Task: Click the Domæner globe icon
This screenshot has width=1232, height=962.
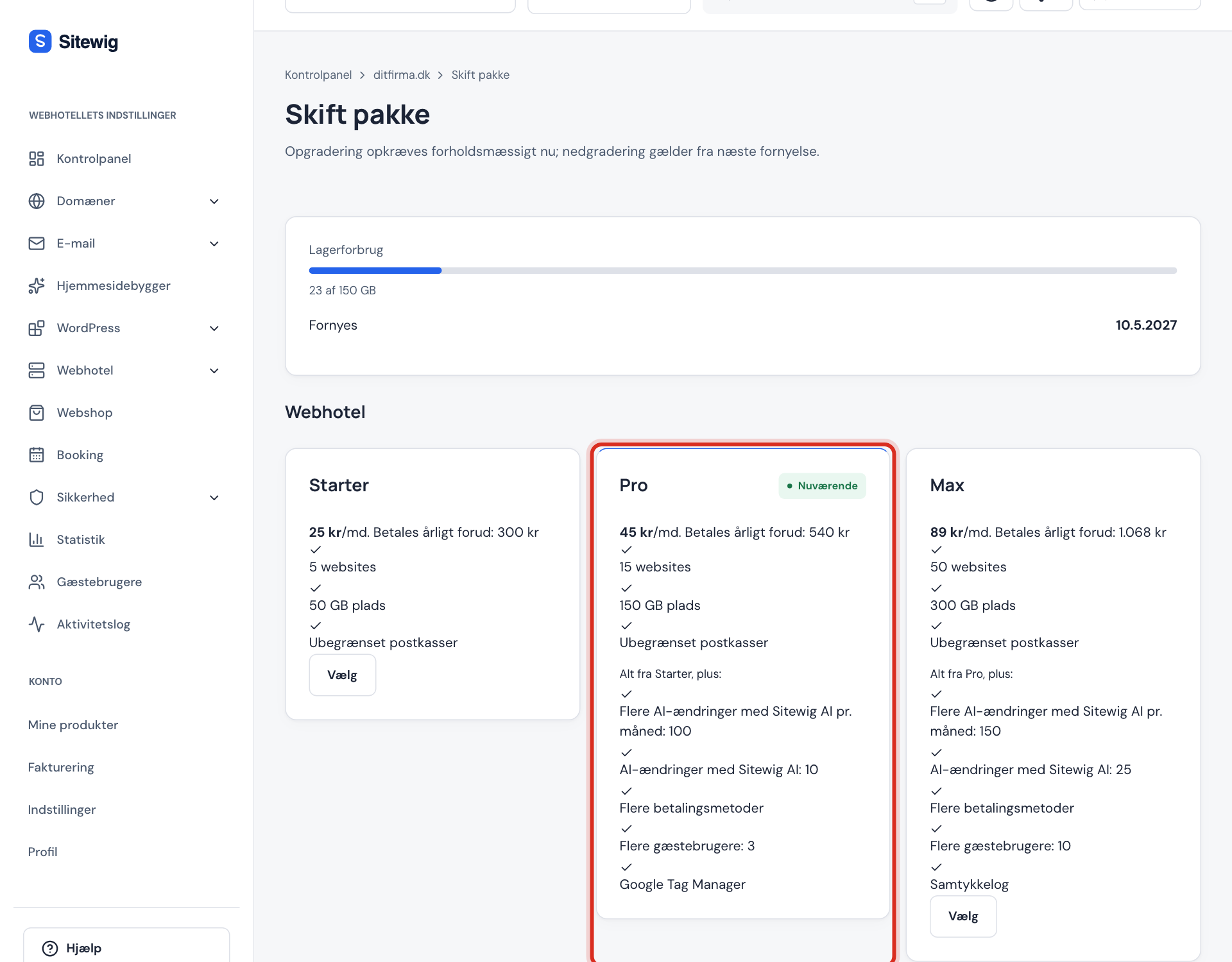Action: click(37, 201)
